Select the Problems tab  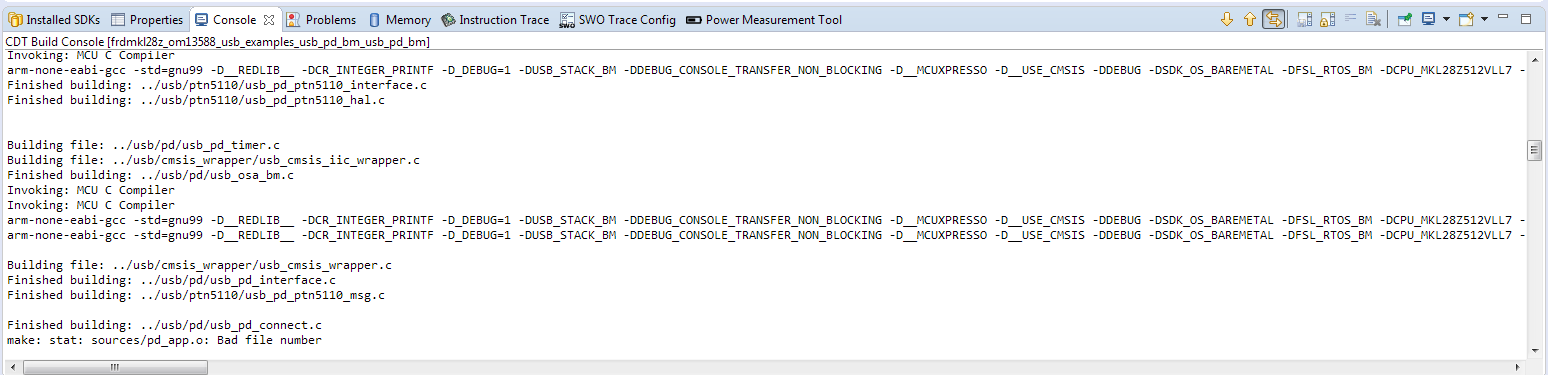(x=321, y=20)
